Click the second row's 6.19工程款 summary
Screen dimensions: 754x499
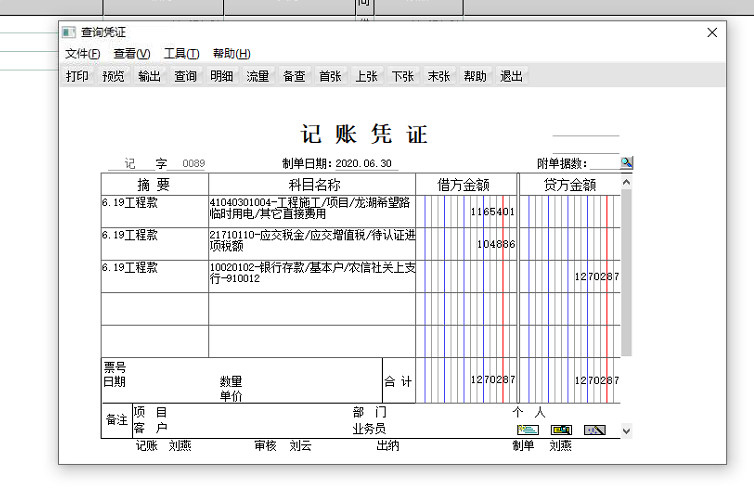coord(130,235)
